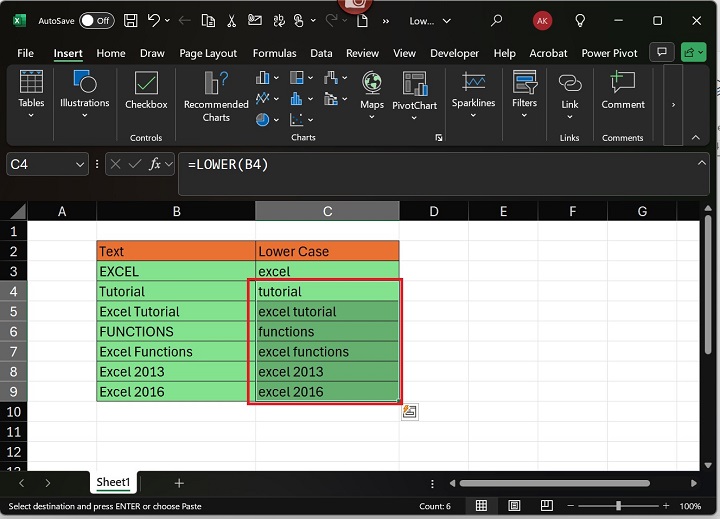720x519 pixels.
Task: Select the Sheet1 worksheet tab
Action: [113, 483]
